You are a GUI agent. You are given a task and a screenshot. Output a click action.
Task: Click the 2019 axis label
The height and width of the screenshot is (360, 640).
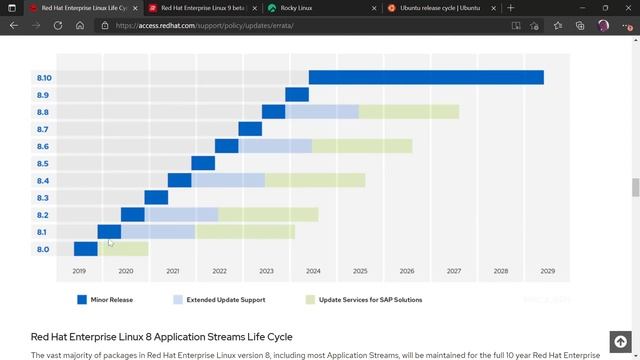(x=79, y=271)
